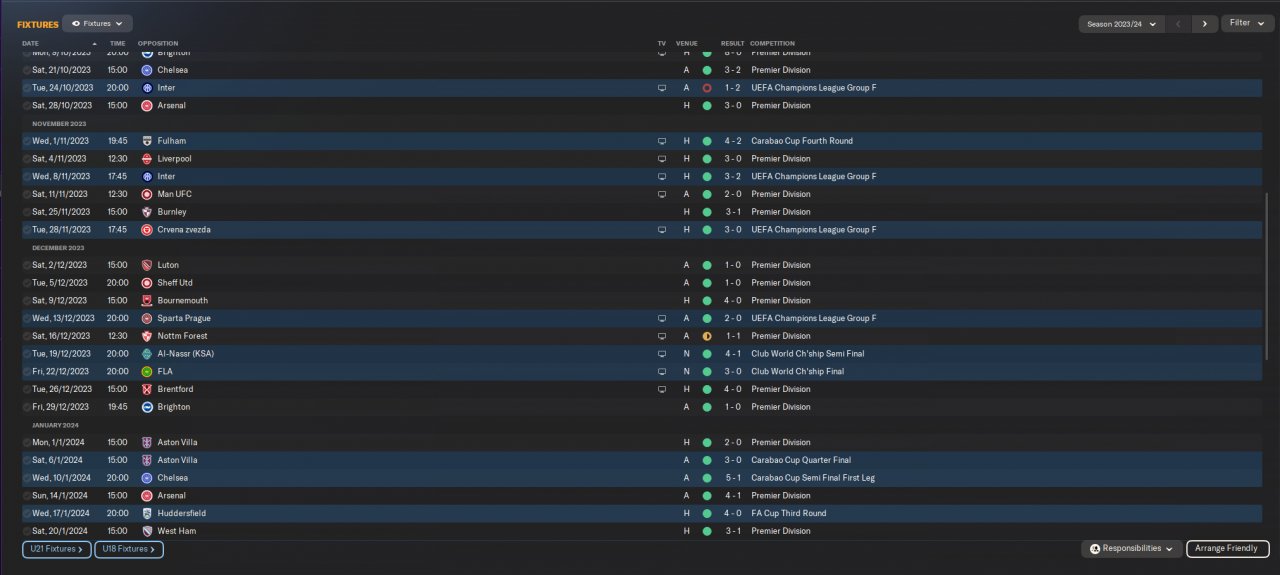Image resolution: width=1280 pixels, height=575 pixels.
Task: Click the Liverpool club badge icon
Action: (147, 159)
